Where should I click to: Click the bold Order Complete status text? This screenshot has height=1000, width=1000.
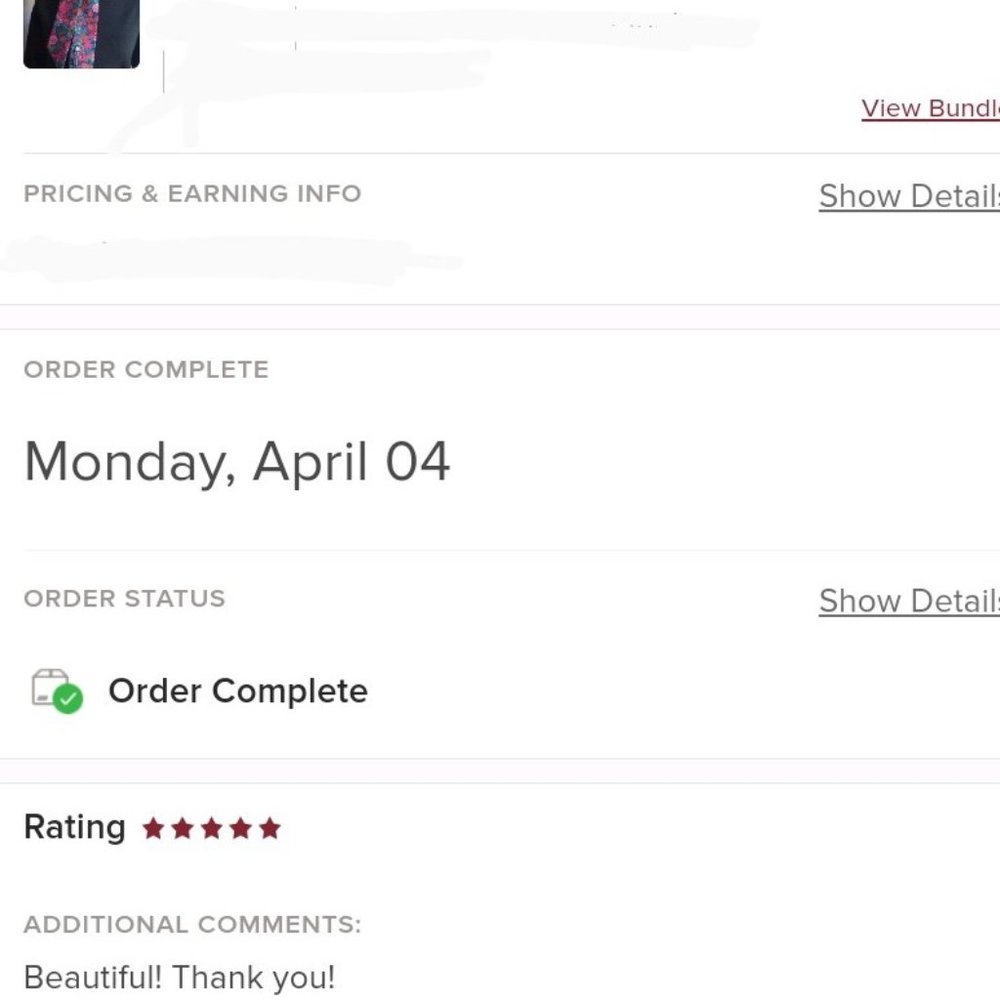(238, 691)
